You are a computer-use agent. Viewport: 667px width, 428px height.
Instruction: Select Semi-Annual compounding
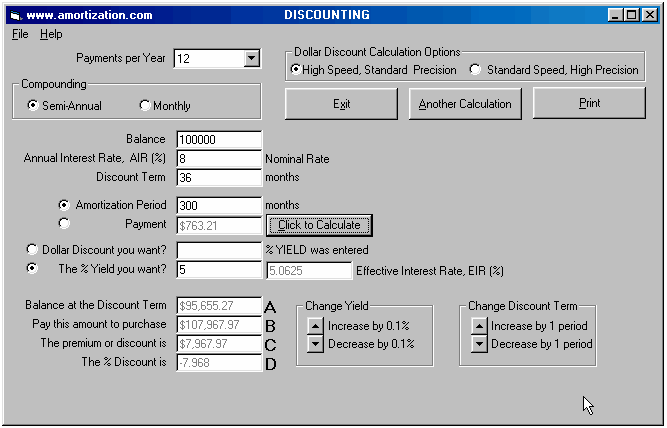[x=33, y=105]
